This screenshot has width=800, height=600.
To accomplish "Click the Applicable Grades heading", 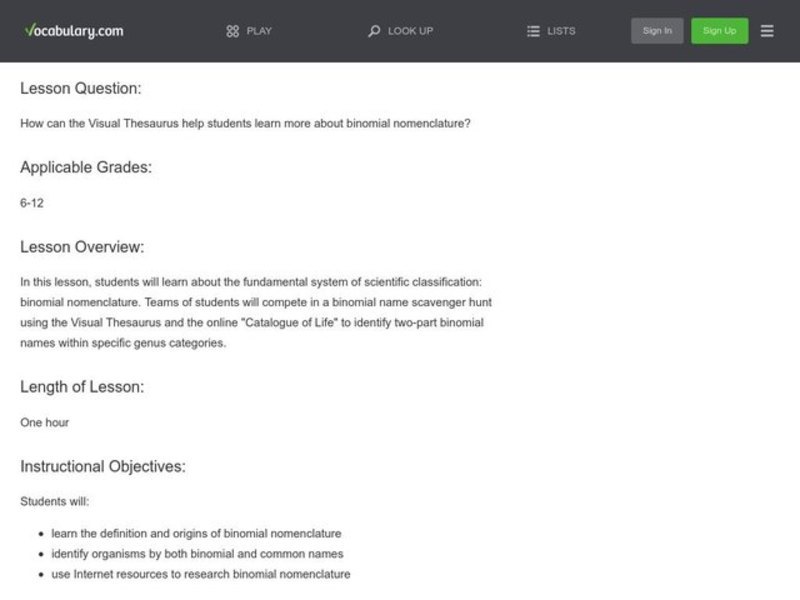I will tap(85, 167).
